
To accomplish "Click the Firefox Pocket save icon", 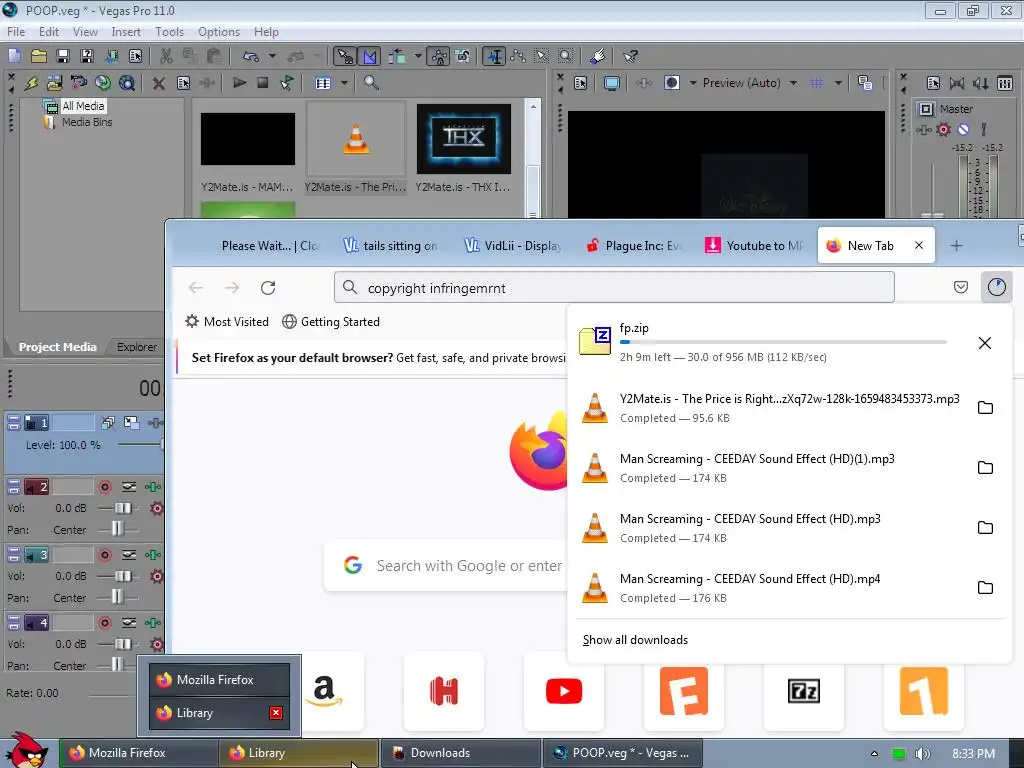I will [961, 287].
